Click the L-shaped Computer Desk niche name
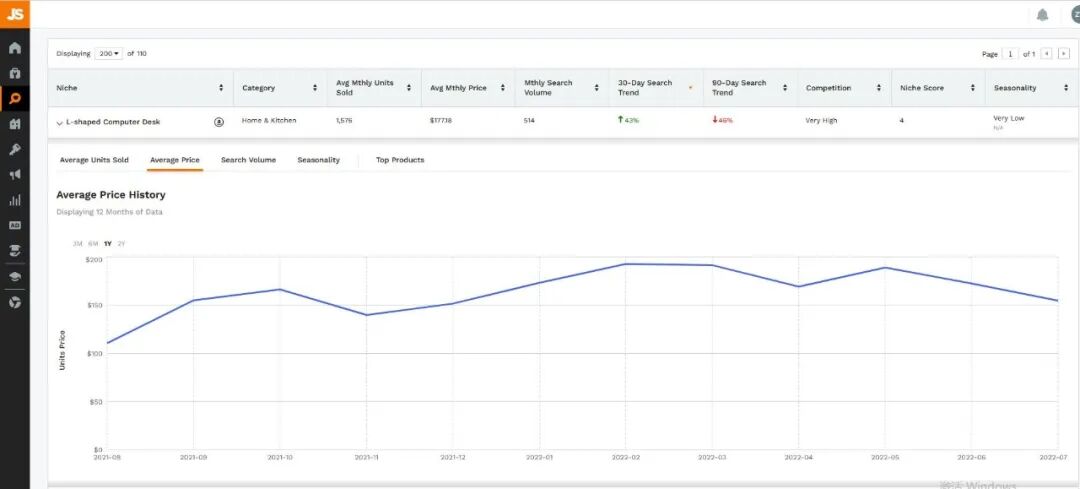 coord(113,122)
